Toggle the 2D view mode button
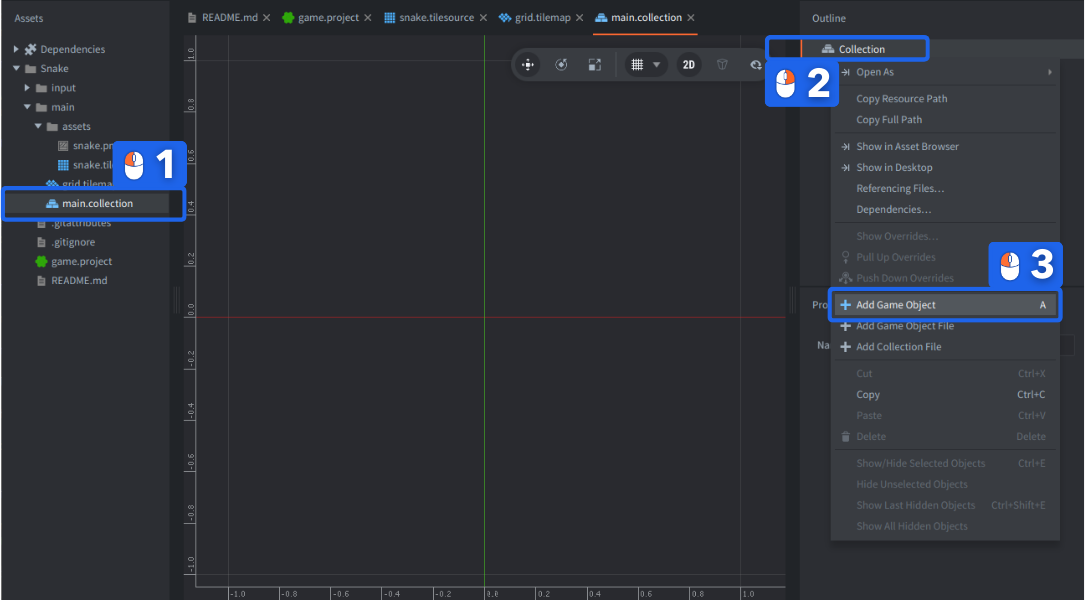1085x600 pixels. (689, 65)
